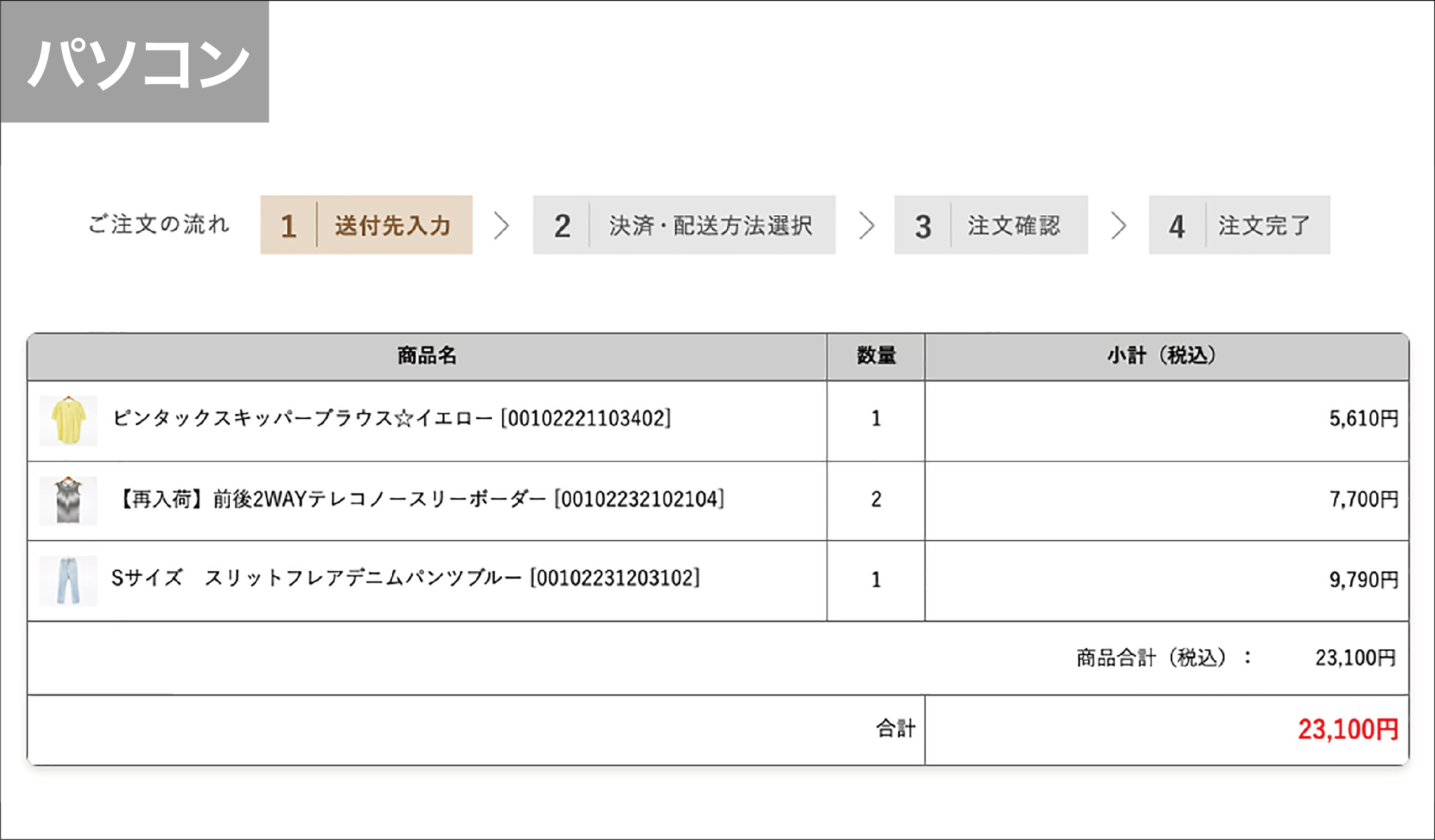The width and height of the screenshot is (1435, 840).
Task: Click the パソコン label banner
Action: (x=135, y=62)
